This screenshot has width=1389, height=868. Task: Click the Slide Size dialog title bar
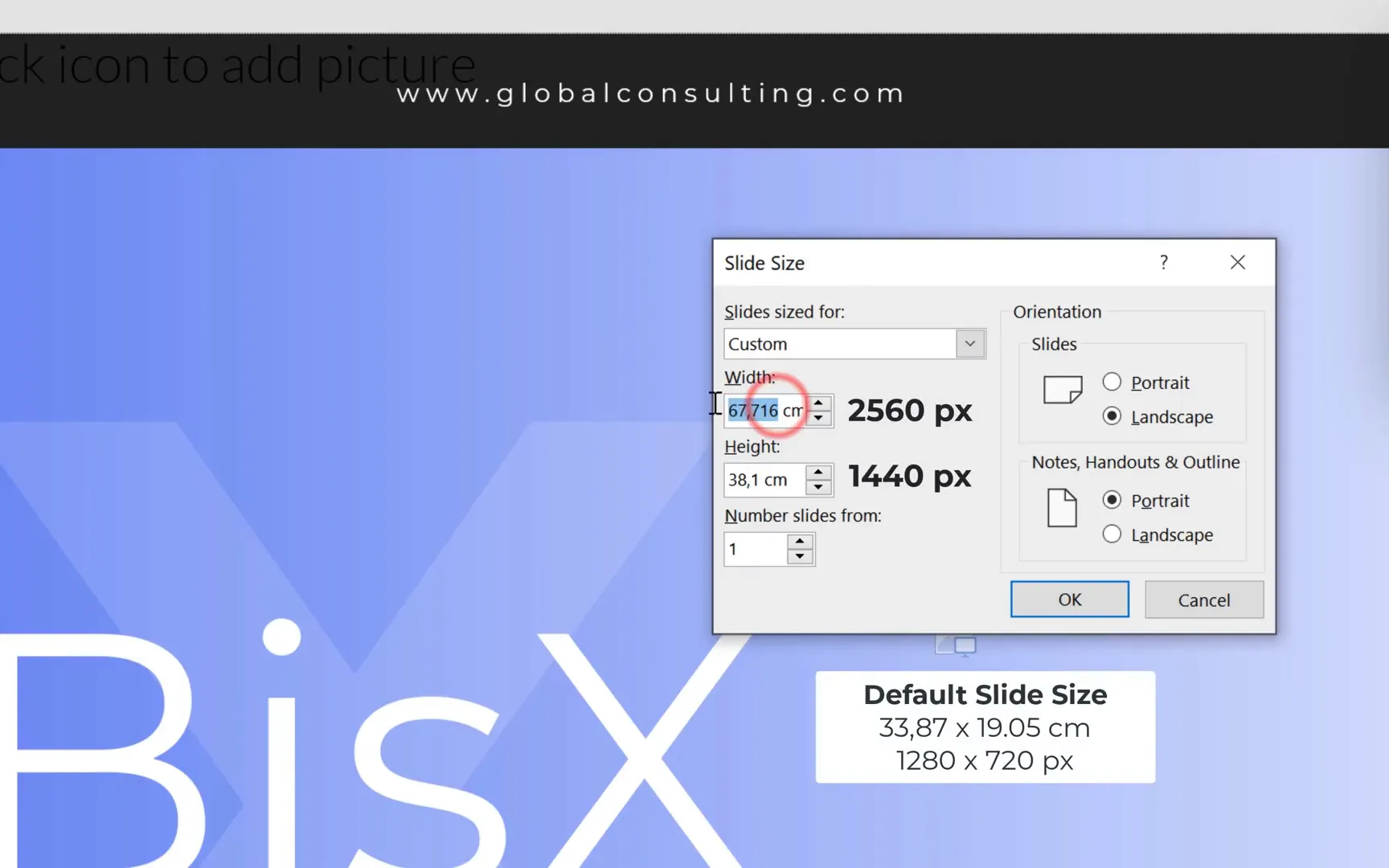pyautogui.click(x=884, y=262)
